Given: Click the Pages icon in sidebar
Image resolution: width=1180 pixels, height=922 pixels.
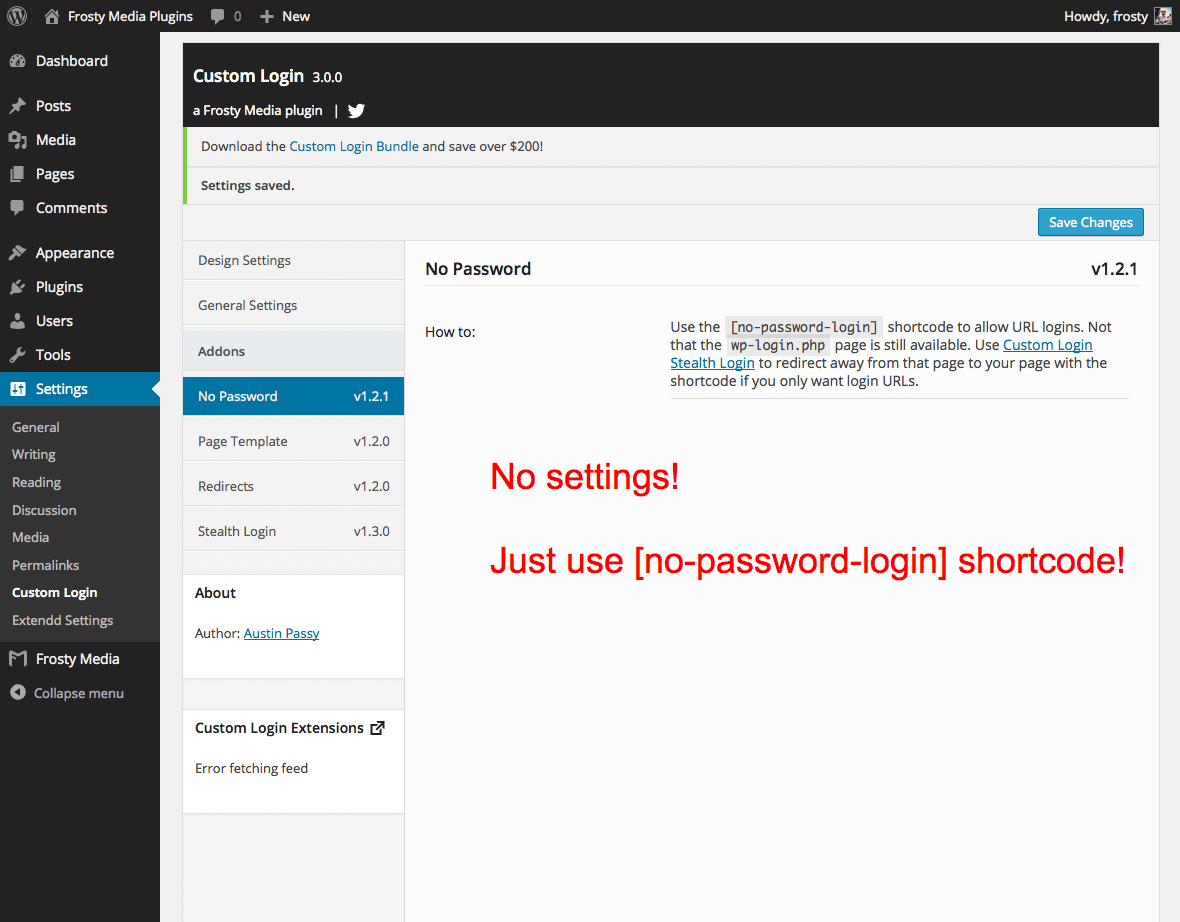Looking at the screenshot, I should [17, 174].
